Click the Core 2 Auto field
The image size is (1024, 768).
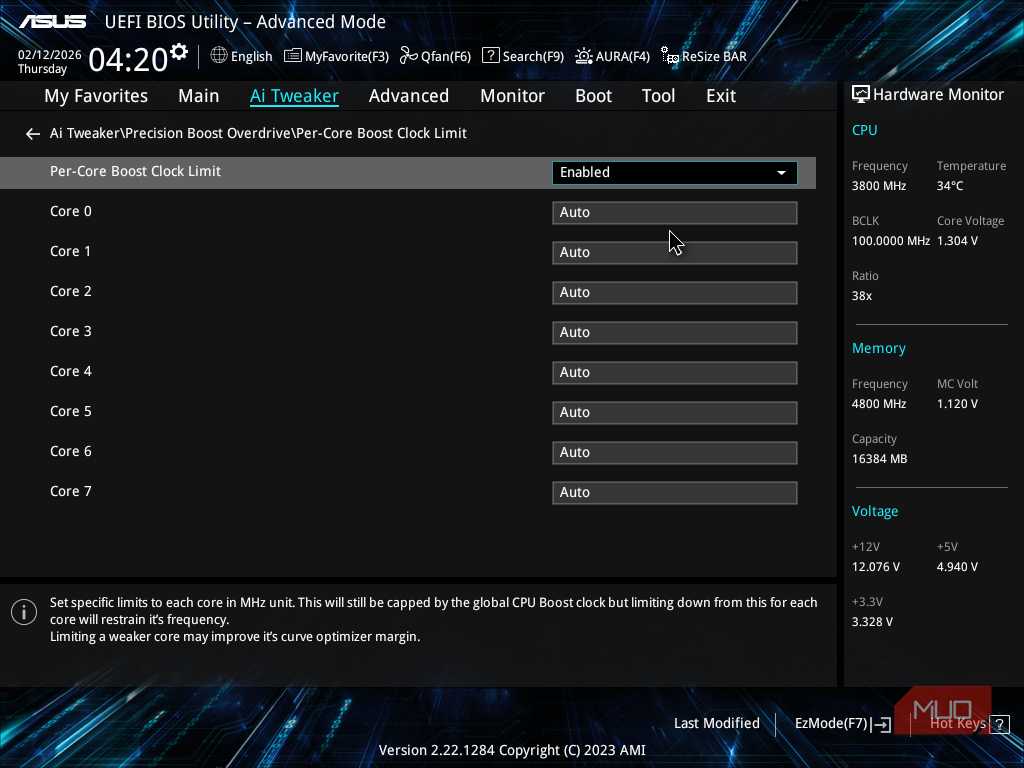[x=675, y=293]
